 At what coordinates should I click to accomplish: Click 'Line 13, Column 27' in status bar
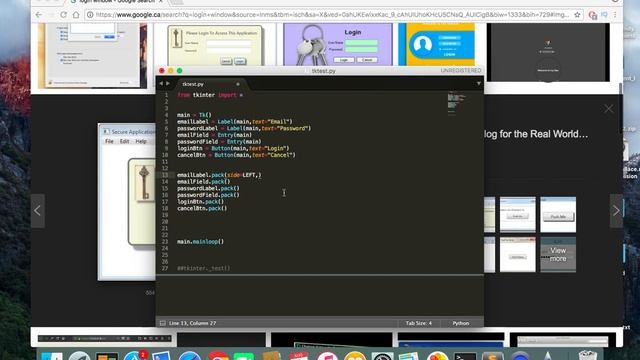point(192,323)
